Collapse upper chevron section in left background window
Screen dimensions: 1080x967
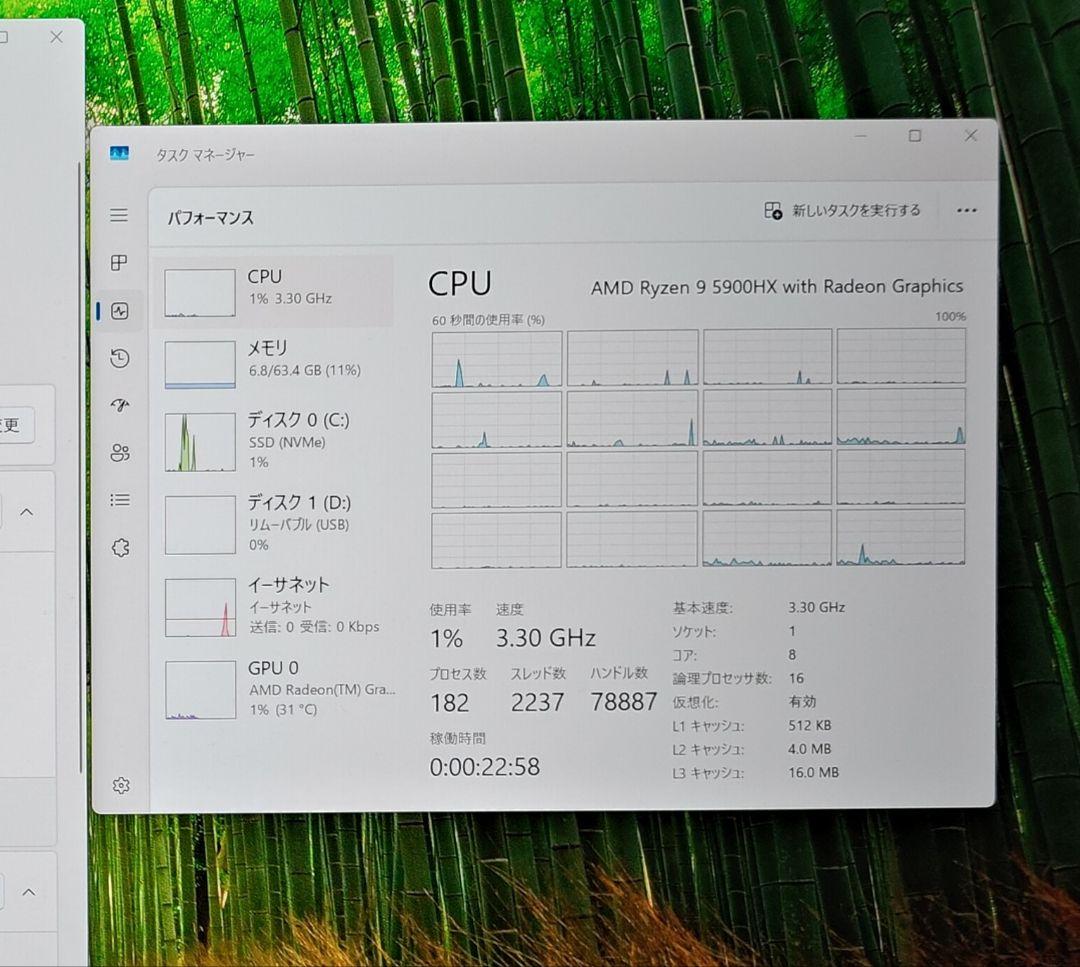pyautogui.click(x=27, y=512)
